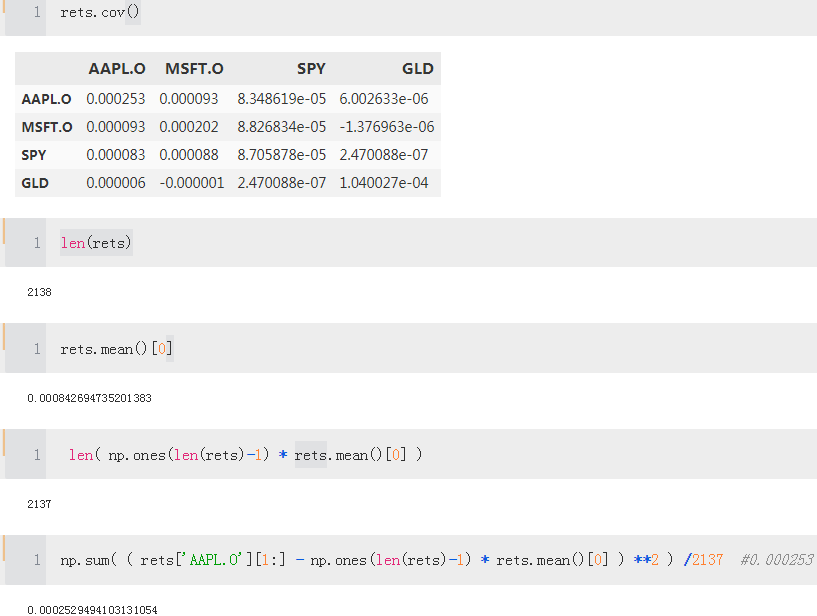Click value 8.705878e-05 in SPY row
Screen dimensions: 817x616
[x=281, y=155]
